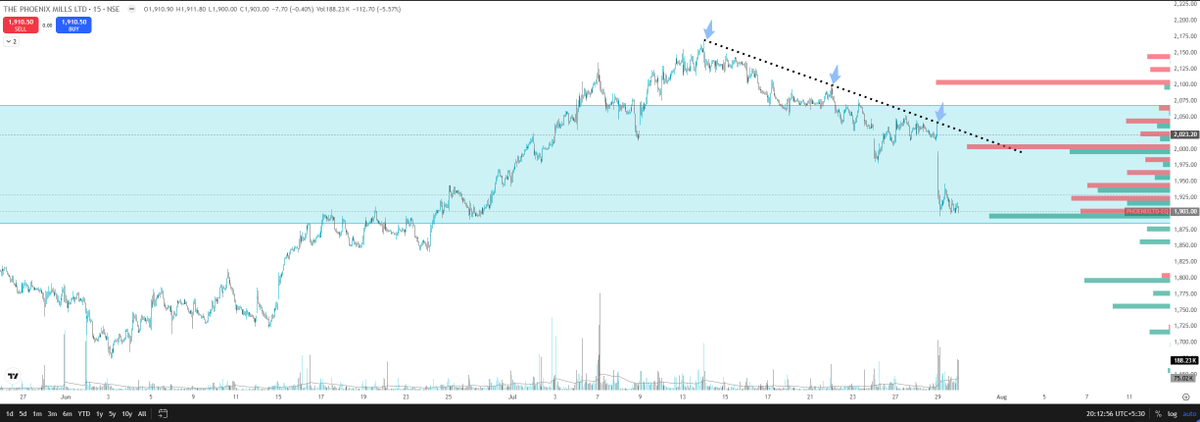Toggle log scale mode
The width and height of the screenshot is (1200, 422).
click(1172, 413)
